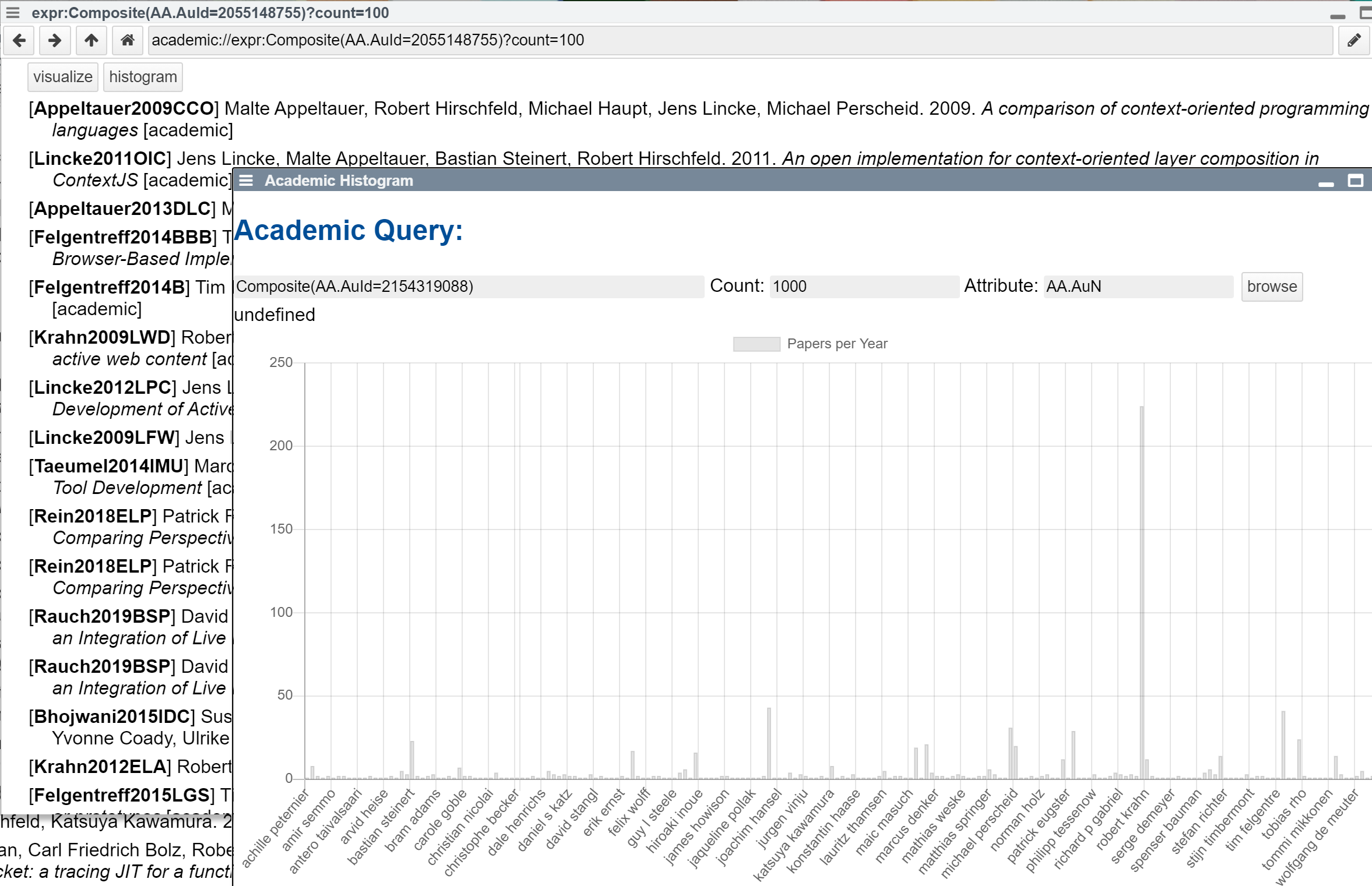Viewport: 1372px width, 886px height.
Task: Go to home via house icon
Action: [x=127, y=40]
